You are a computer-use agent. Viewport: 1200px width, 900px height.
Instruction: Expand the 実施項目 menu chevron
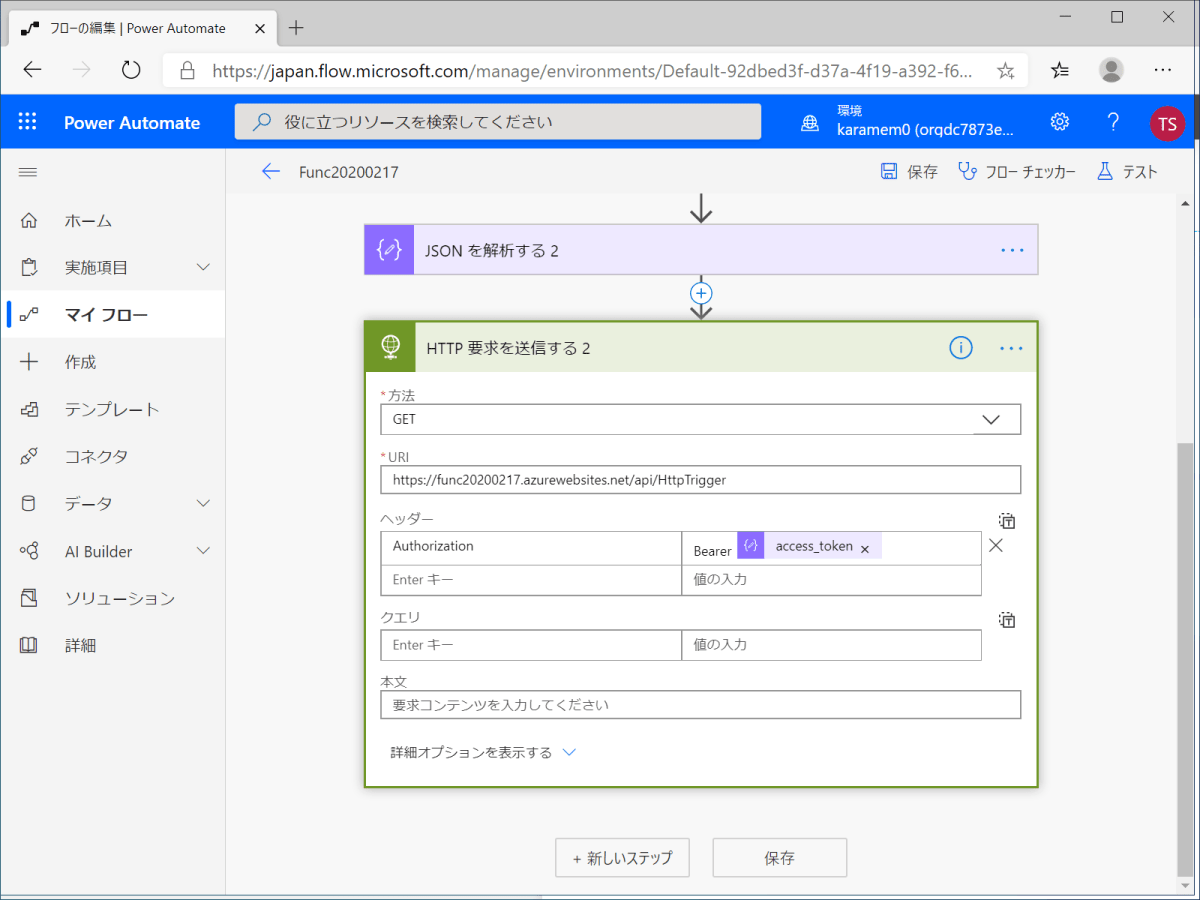pos(203,267)
